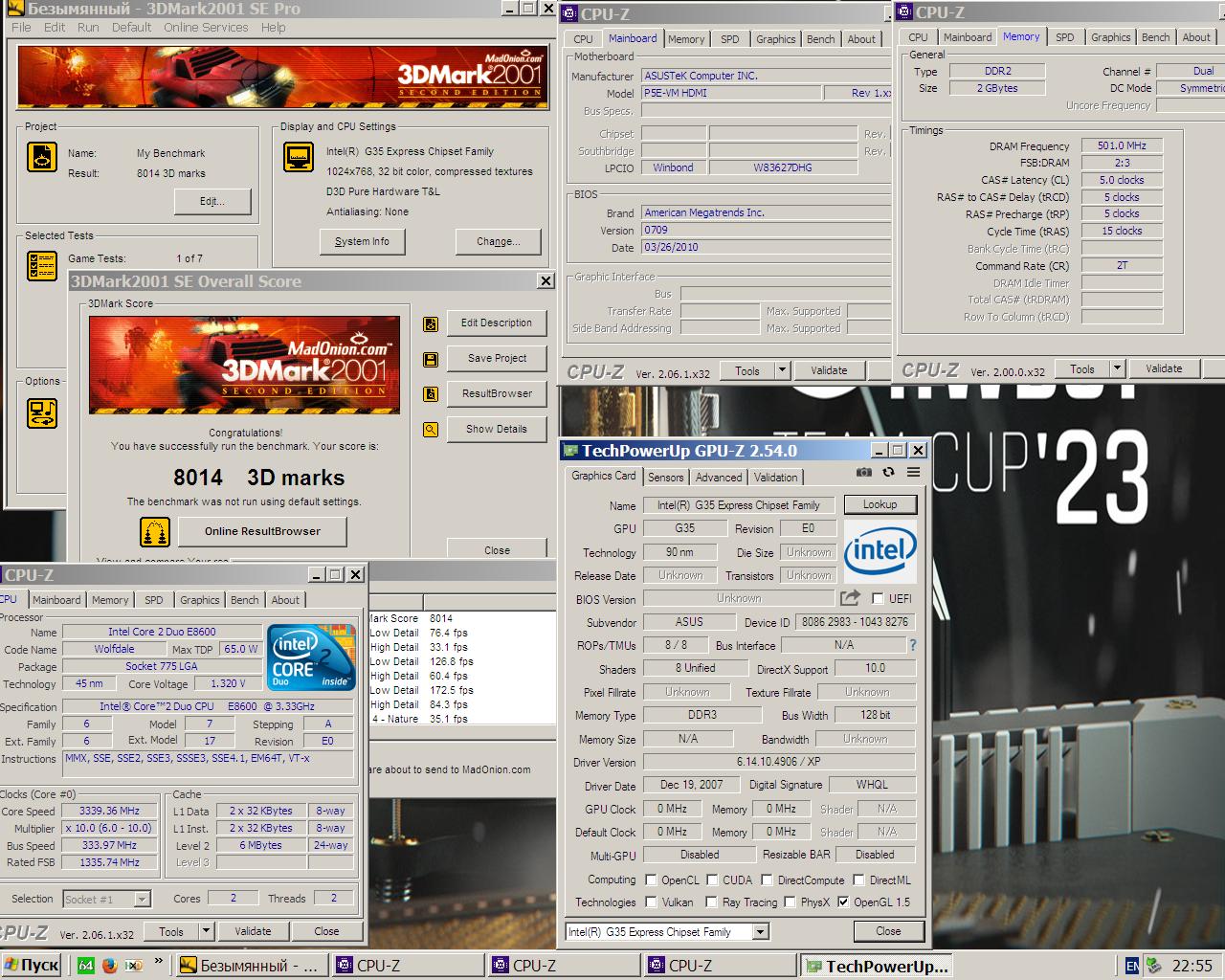Click the floppy icon beside Save Project
The image size is (1225, 980).
(x=431, y=359)
